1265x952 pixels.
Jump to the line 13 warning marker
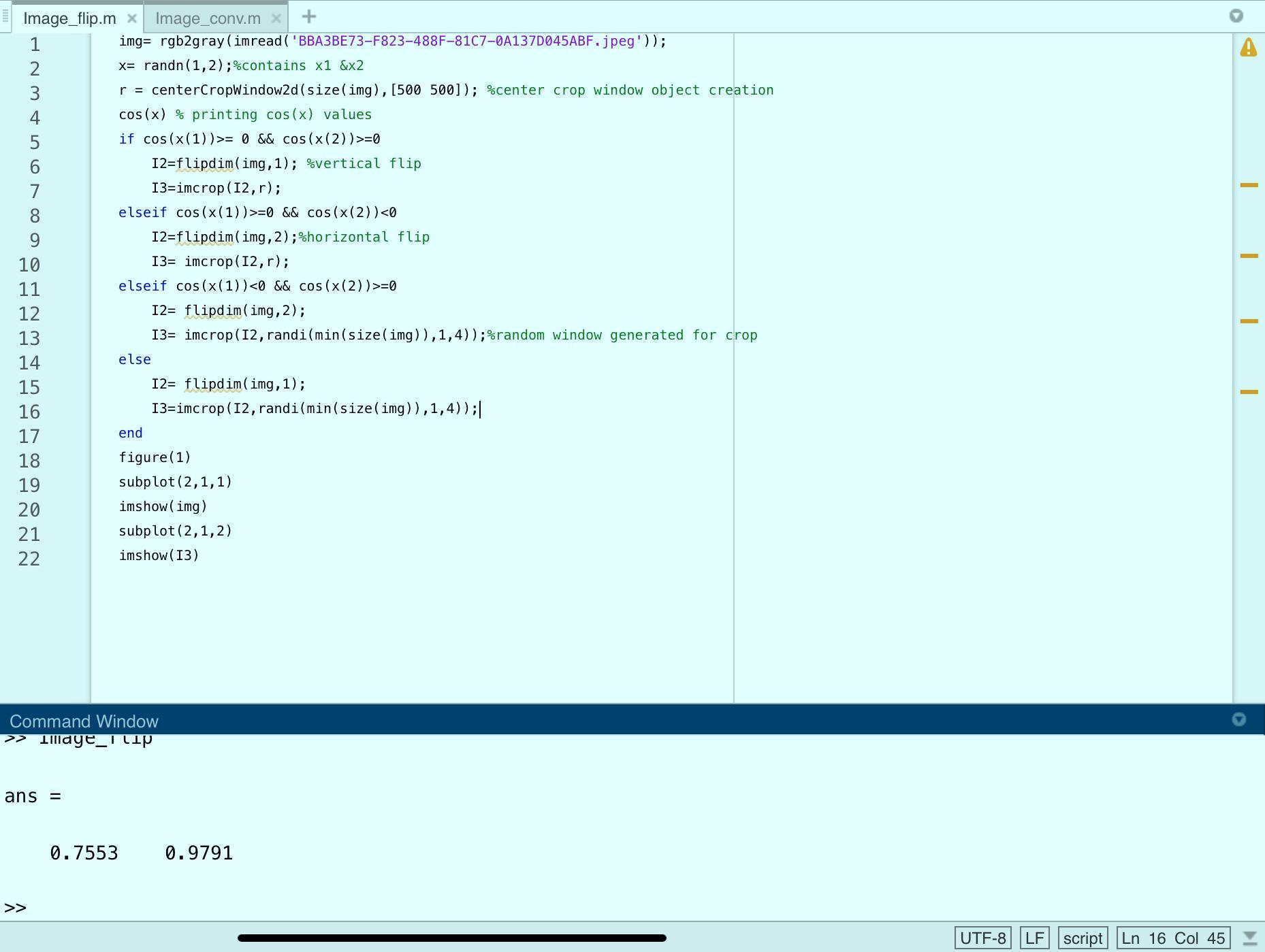point(1249,321)
